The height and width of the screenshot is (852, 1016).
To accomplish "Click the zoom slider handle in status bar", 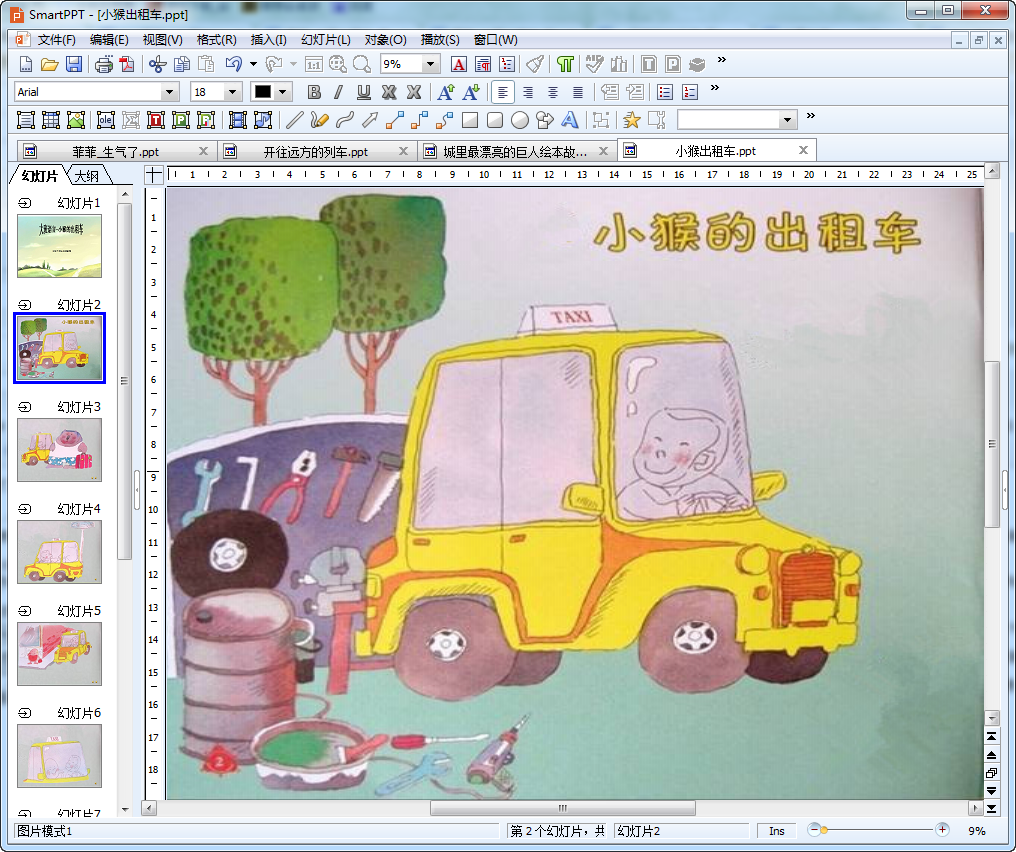I will [824, 830].
